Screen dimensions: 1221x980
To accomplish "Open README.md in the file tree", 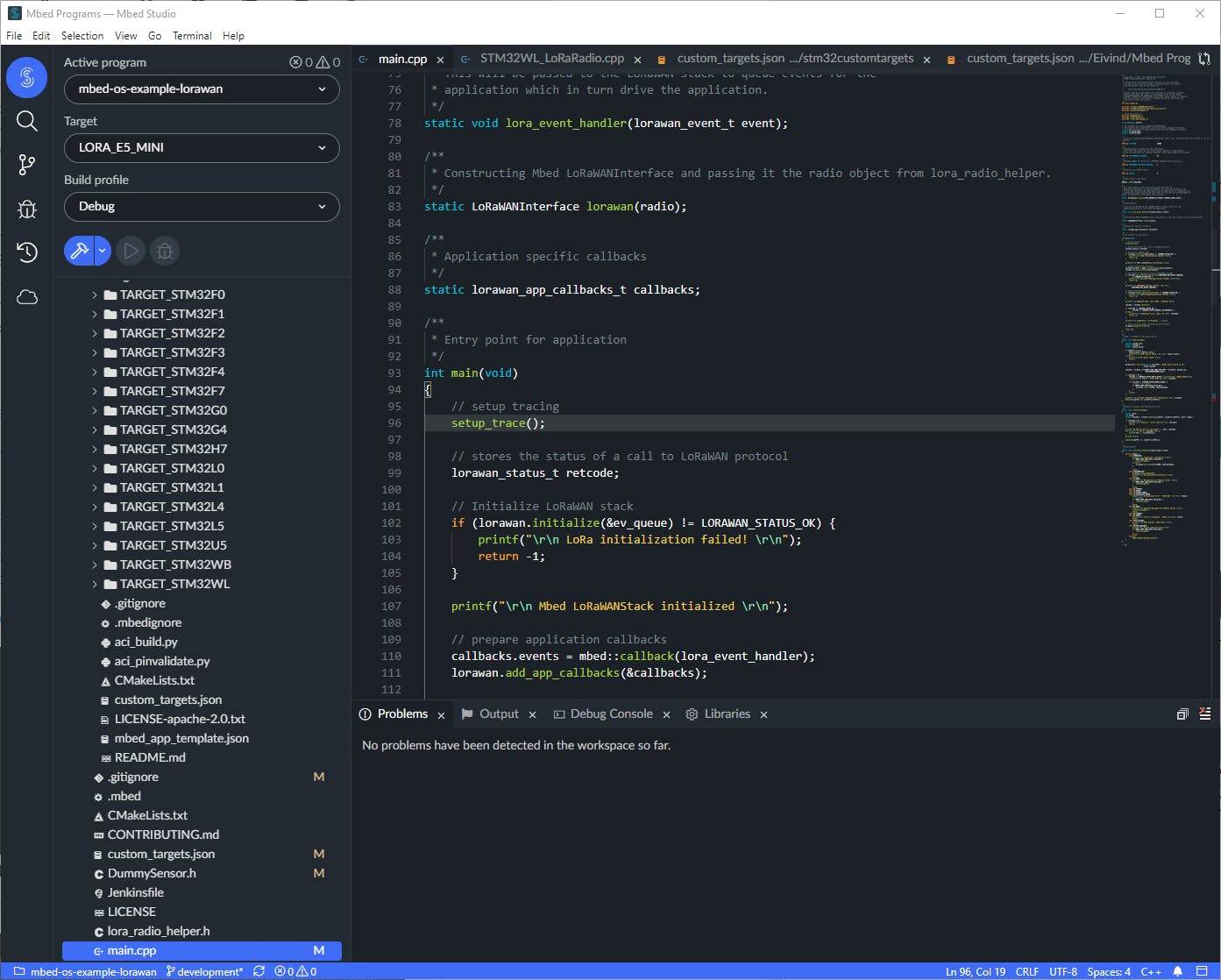I will click(x=150, y=757).
